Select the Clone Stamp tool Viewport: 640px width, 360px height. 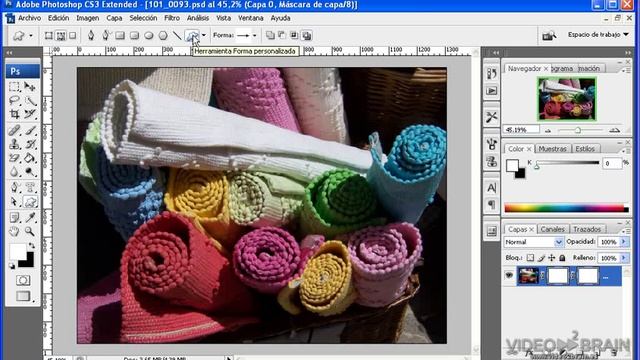point(14,144)
